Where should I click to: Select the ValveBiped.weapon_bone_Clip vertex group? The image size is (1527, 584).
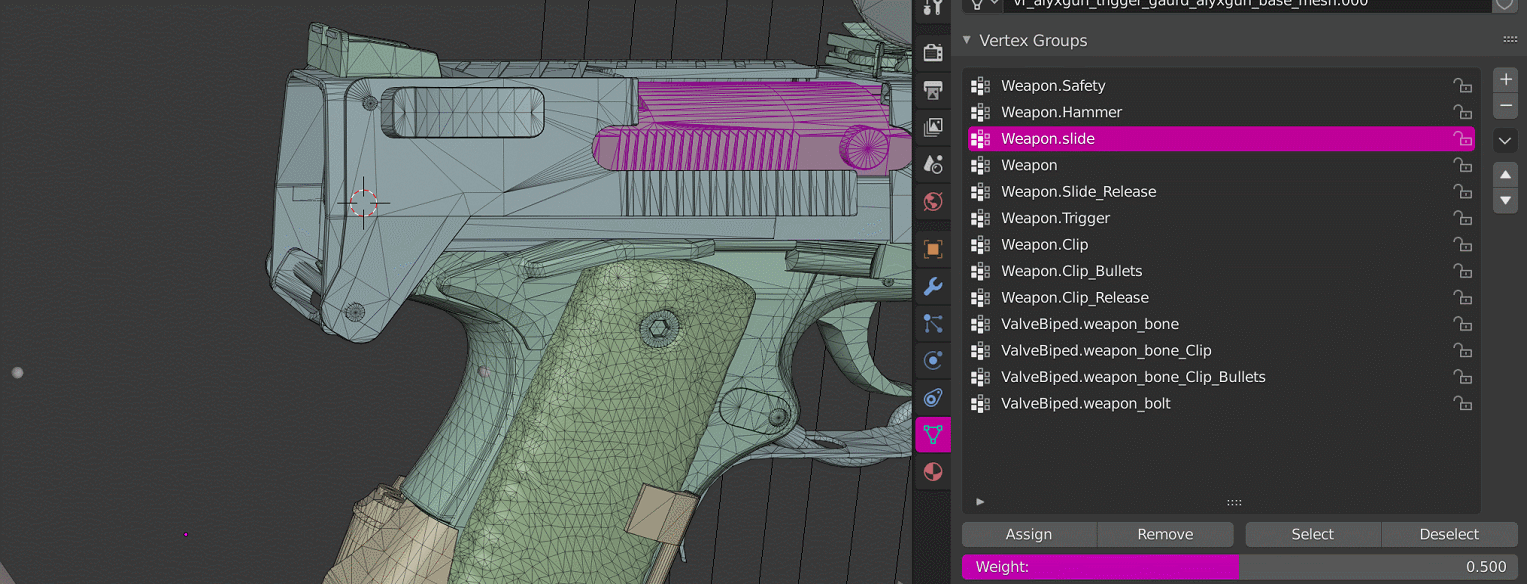click(x=1221, y=351)
